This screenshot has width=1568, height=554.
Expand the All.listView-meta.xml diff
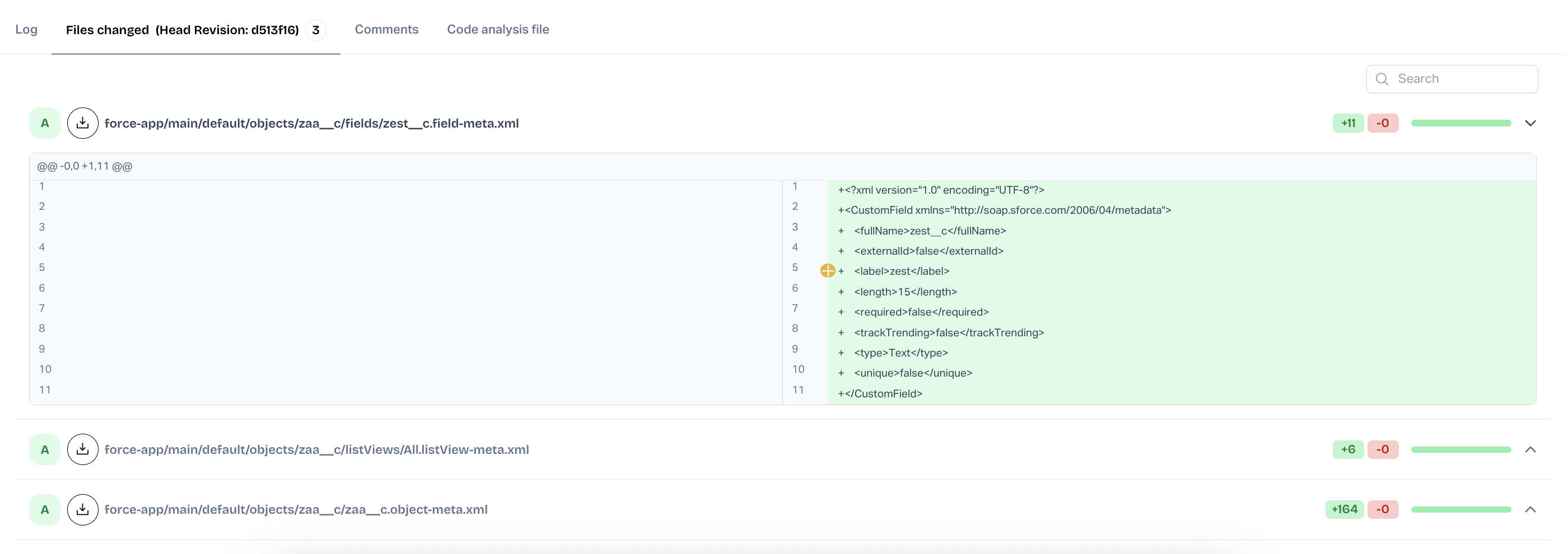click(1530, 449)
